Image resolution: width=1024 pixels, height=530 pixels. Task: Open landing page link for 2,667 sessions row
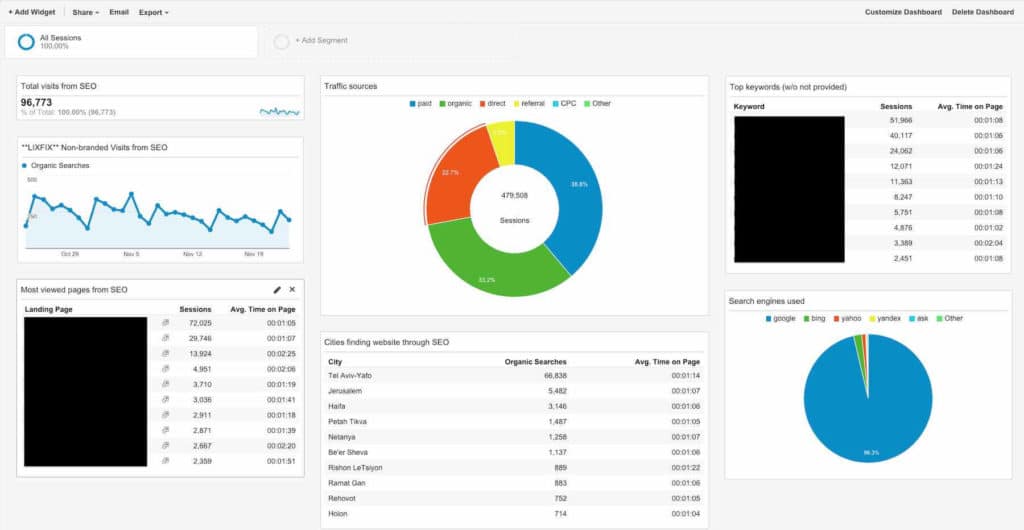click(x=165, y=445)
